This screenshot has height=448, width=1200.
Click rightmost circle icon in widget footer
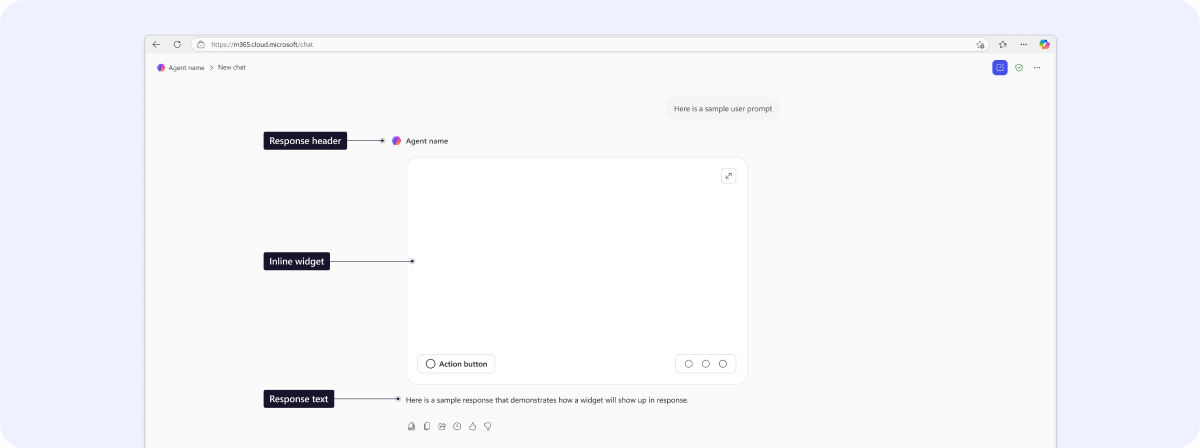[x=723, y=364]
